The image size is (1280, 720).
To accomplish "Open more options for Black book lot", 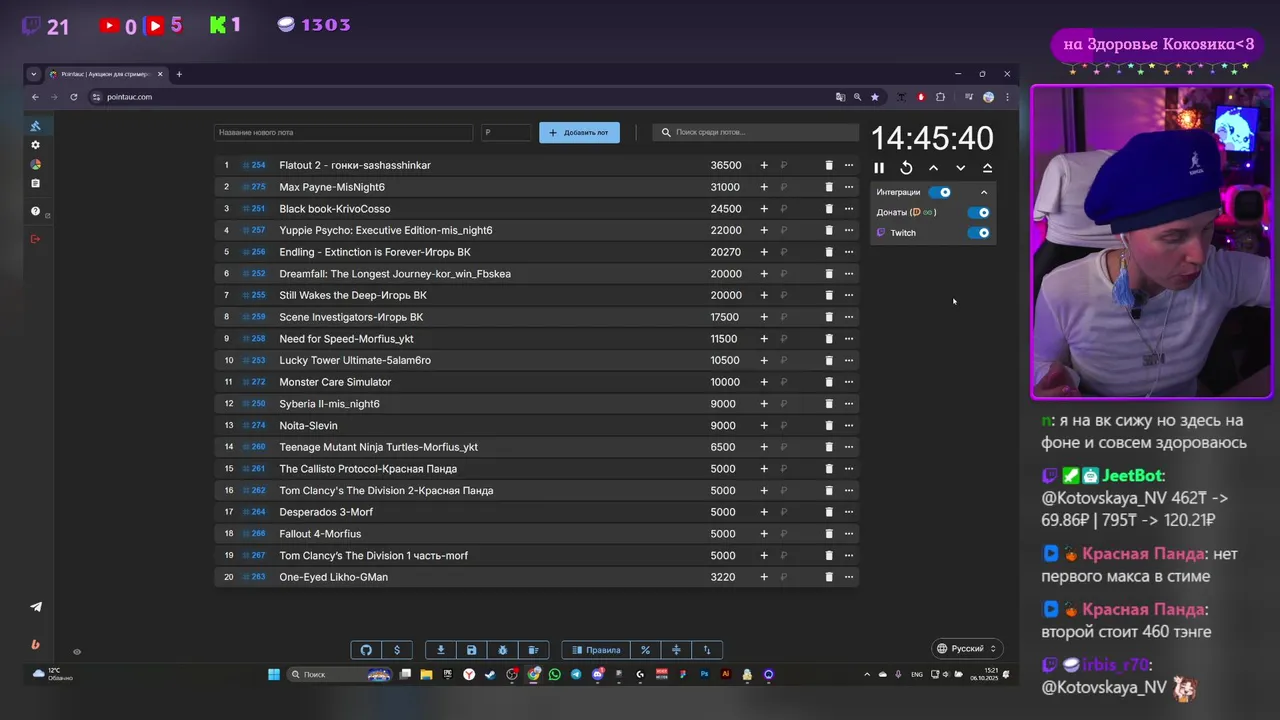I will [849, 209].
